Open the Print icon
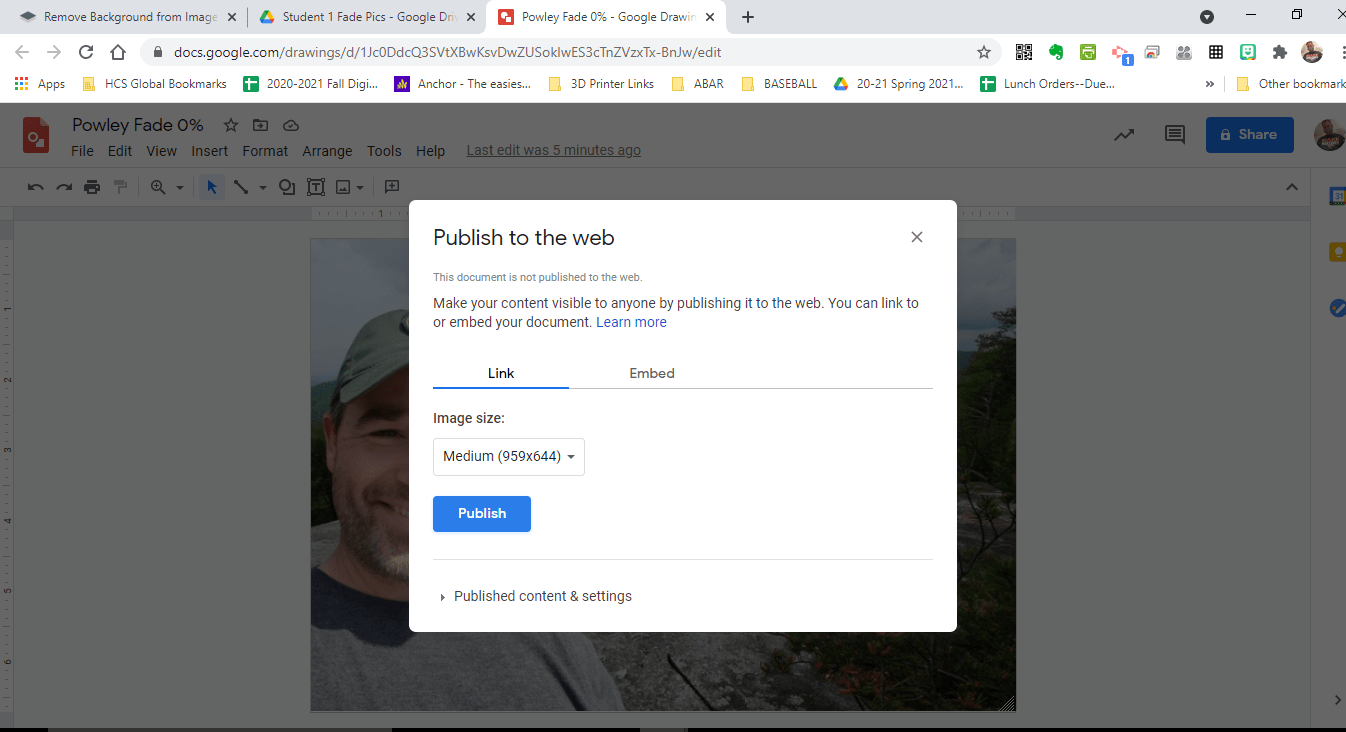This screenshot has height=732, width=1346. click(x=90, y=186)
